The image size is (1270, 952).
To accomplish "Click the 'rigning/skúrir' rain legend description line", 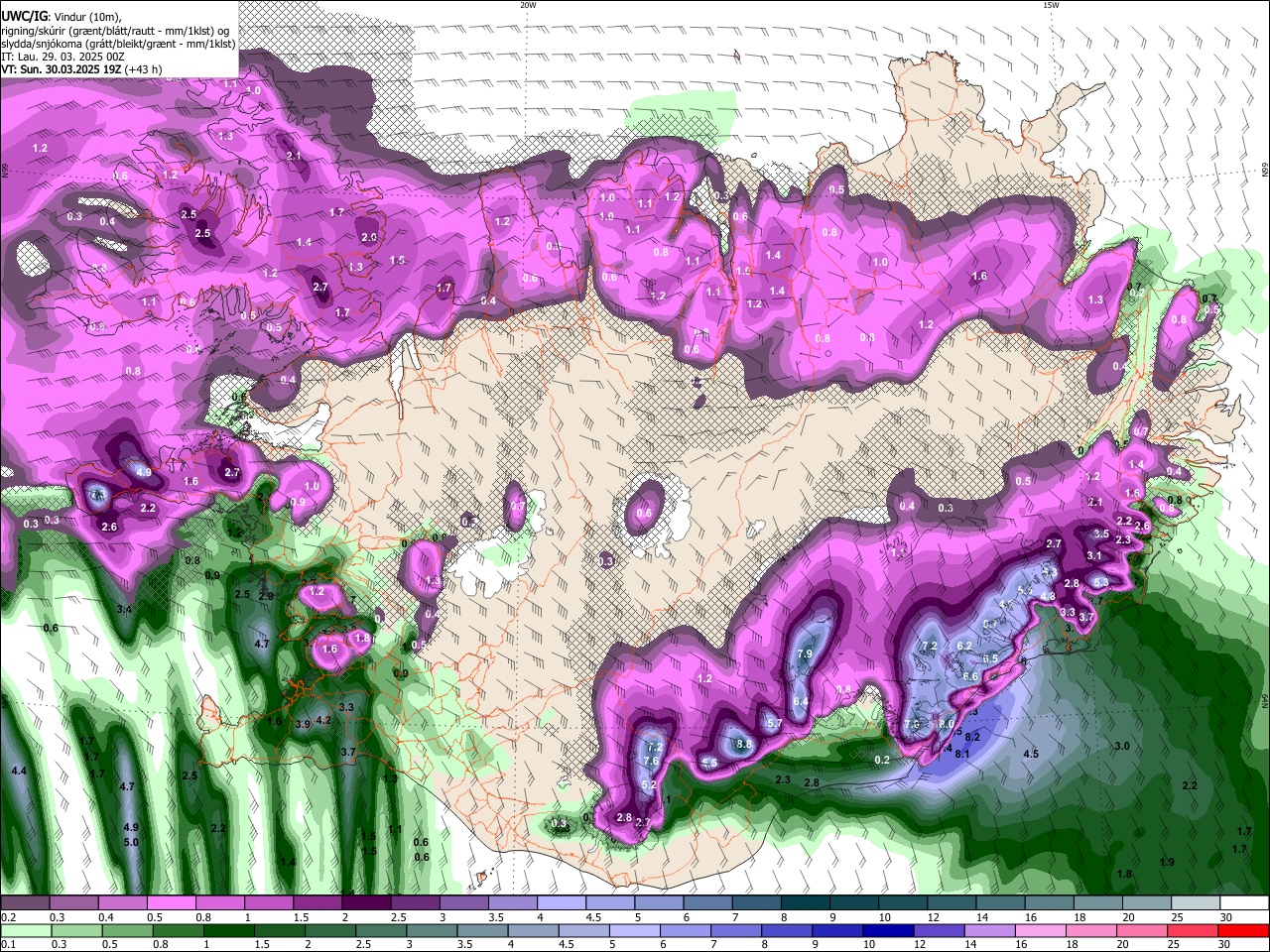I will pos(117,31).
